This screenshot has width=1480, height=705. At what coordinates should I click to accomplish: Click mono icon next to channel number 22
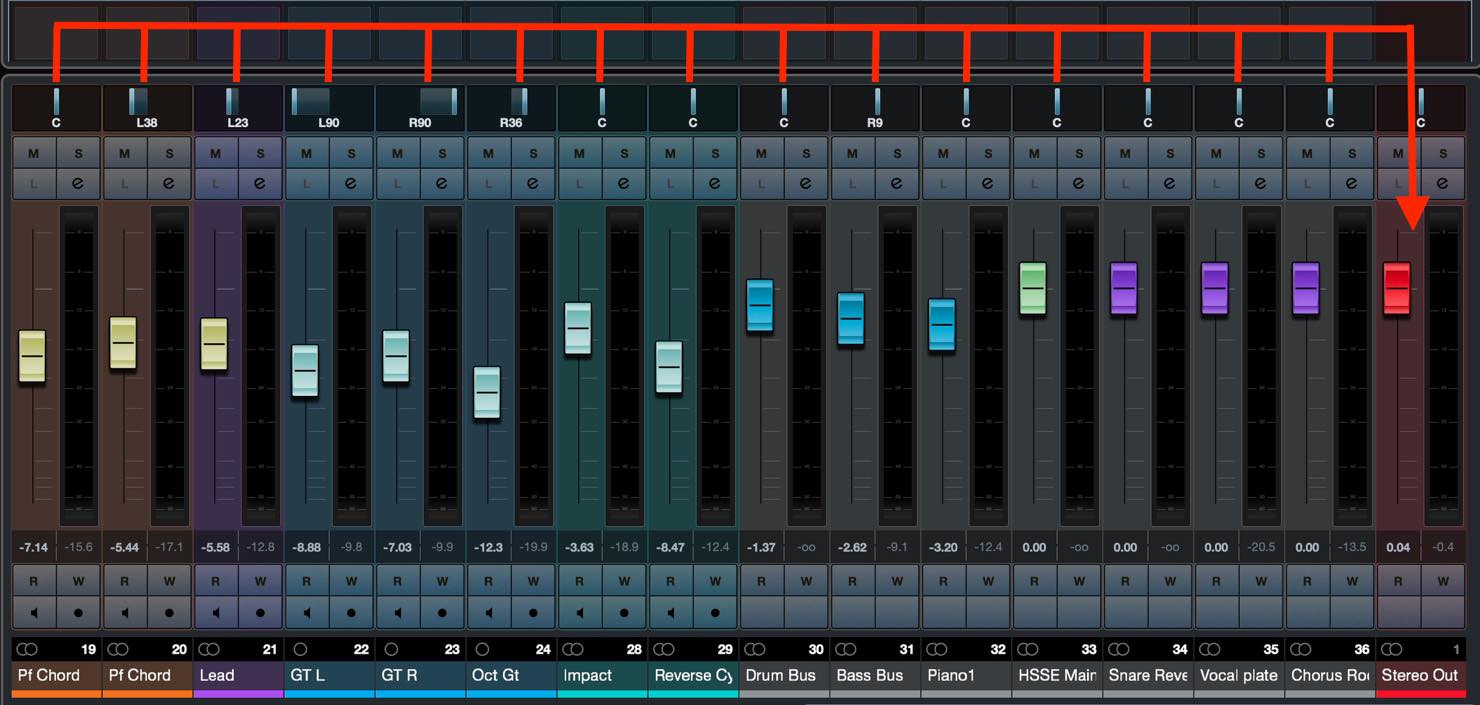pos(299,649)
